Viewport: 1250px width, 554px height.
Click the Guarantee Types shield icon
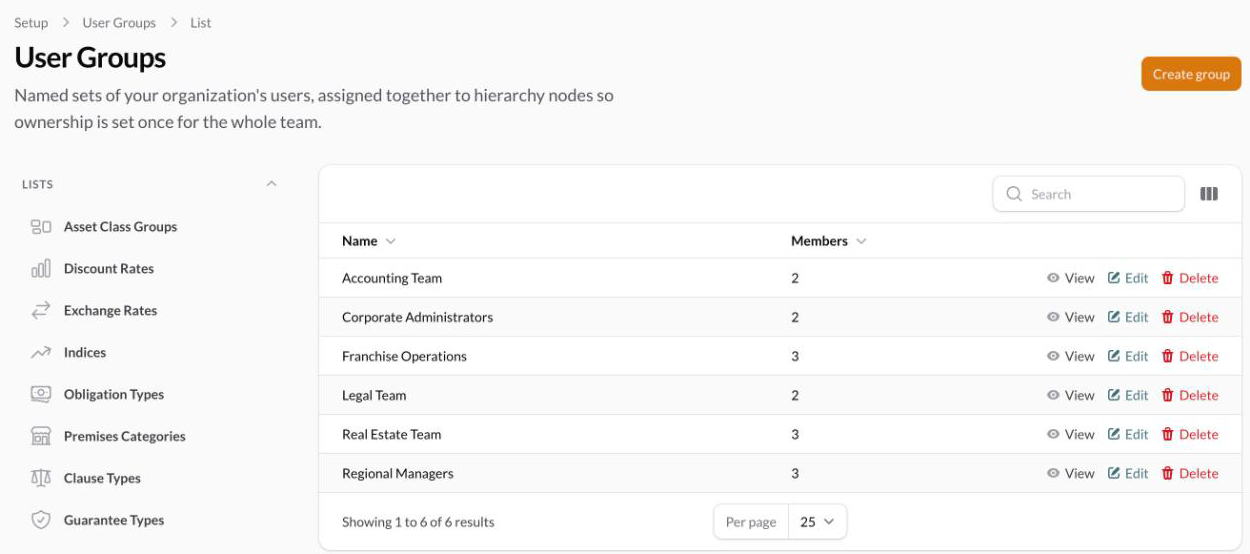[x=41, y=520]
